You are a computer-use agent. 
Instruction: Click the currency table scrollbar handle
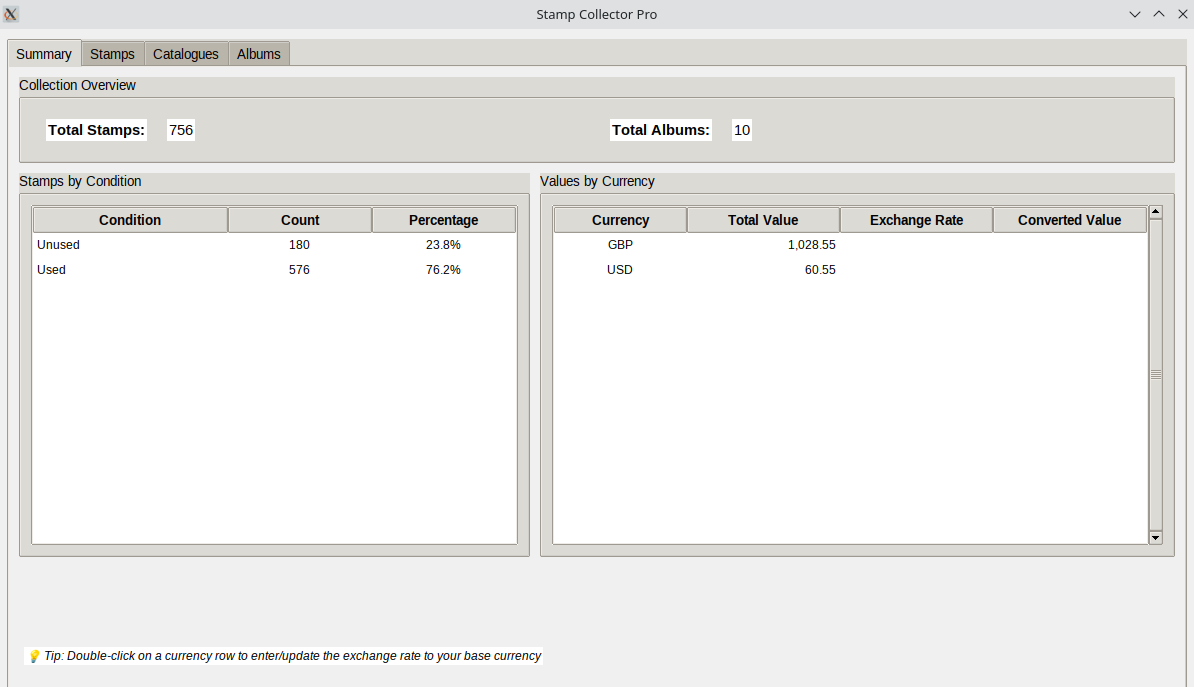(x=1156, y=374)
